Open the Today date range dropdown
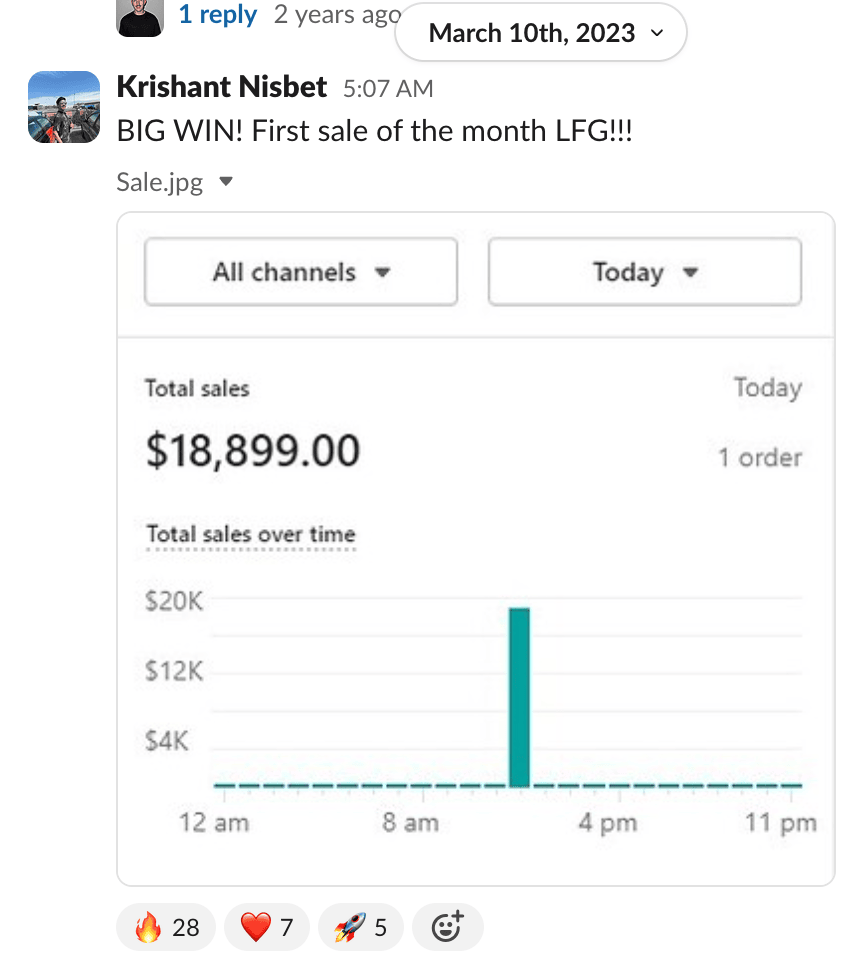 tap(644, 272)
